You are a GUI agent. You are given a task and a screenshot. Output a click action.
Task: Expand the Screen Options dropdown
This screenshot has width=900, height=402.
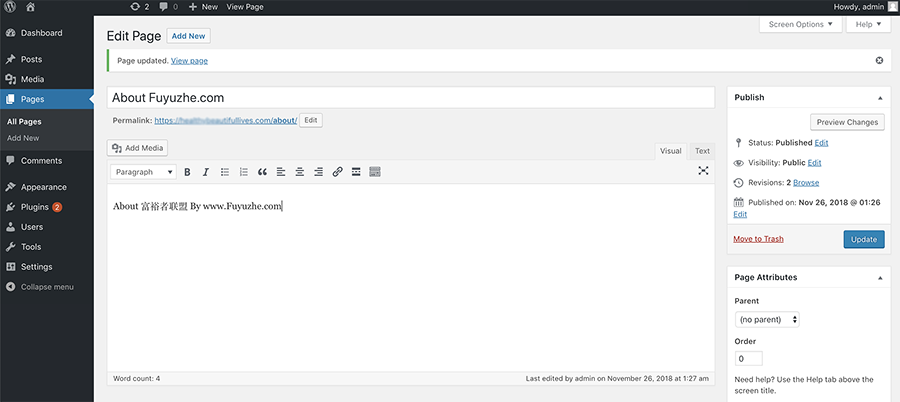point(801,24)
